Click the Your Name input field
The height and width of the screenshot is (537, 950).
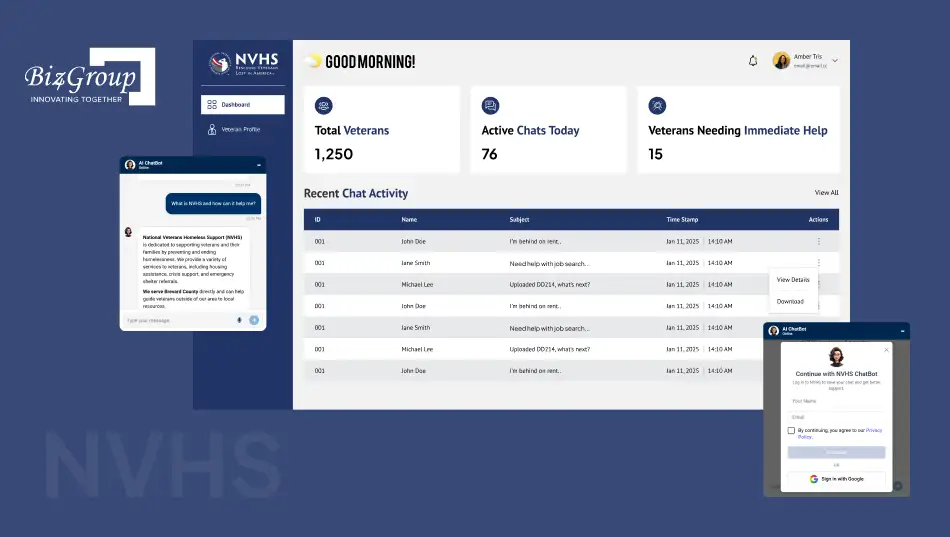(x=836, y=402)
